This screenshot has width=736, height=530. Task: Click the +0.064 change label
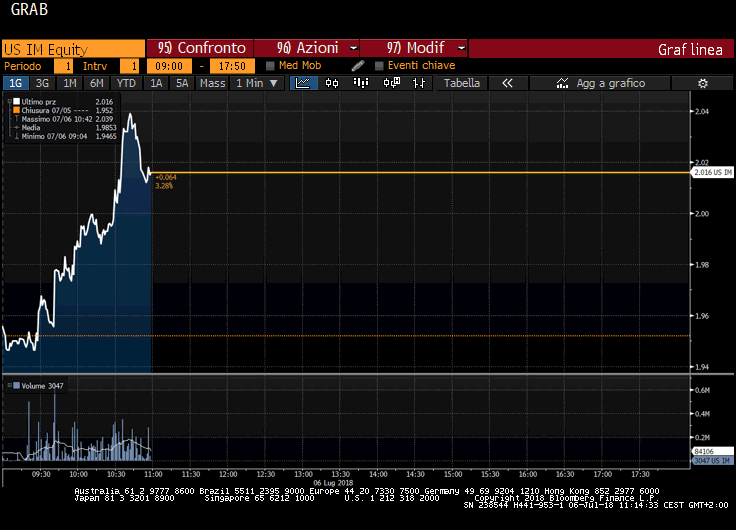[x=166, y=177]
